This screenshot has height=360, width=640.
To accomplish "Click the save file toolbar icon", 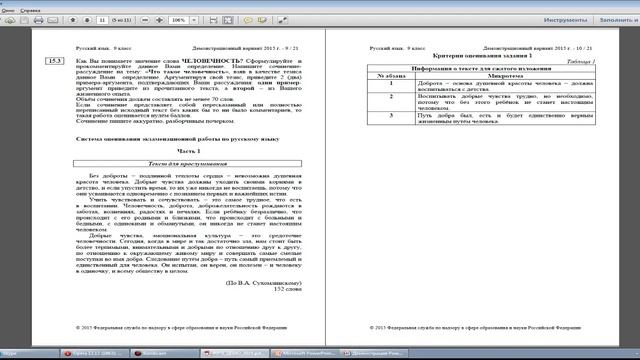I will pos(24,20).
